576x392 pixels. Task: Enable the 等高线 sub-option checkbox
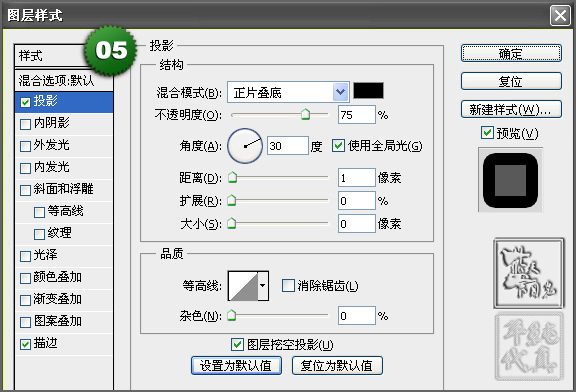(x=39, y=212)
